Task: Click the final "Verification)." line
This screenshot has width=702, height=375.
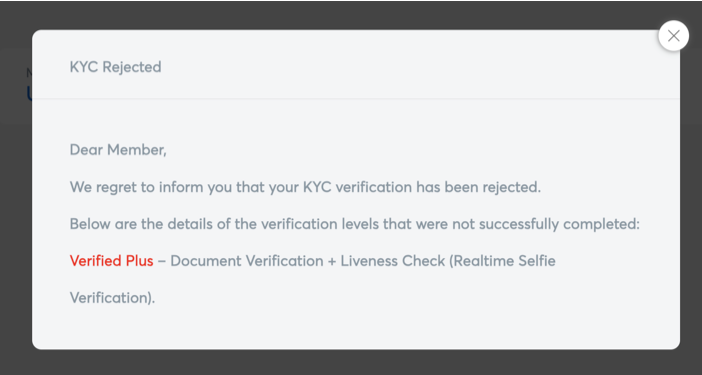Action: coord(112,298)
